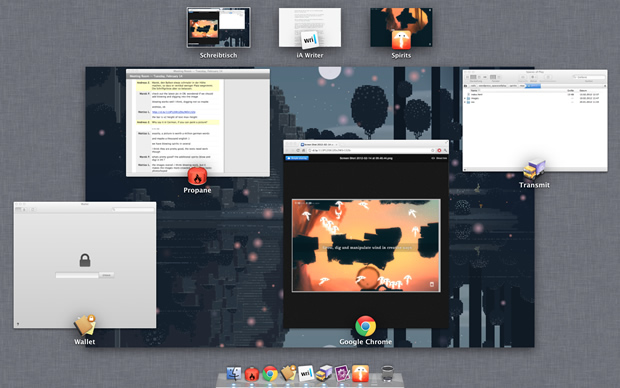The height and width of the screenshot is (388, 620).
Task: Click the Google Chrome Dock icon
Action: 270,373
